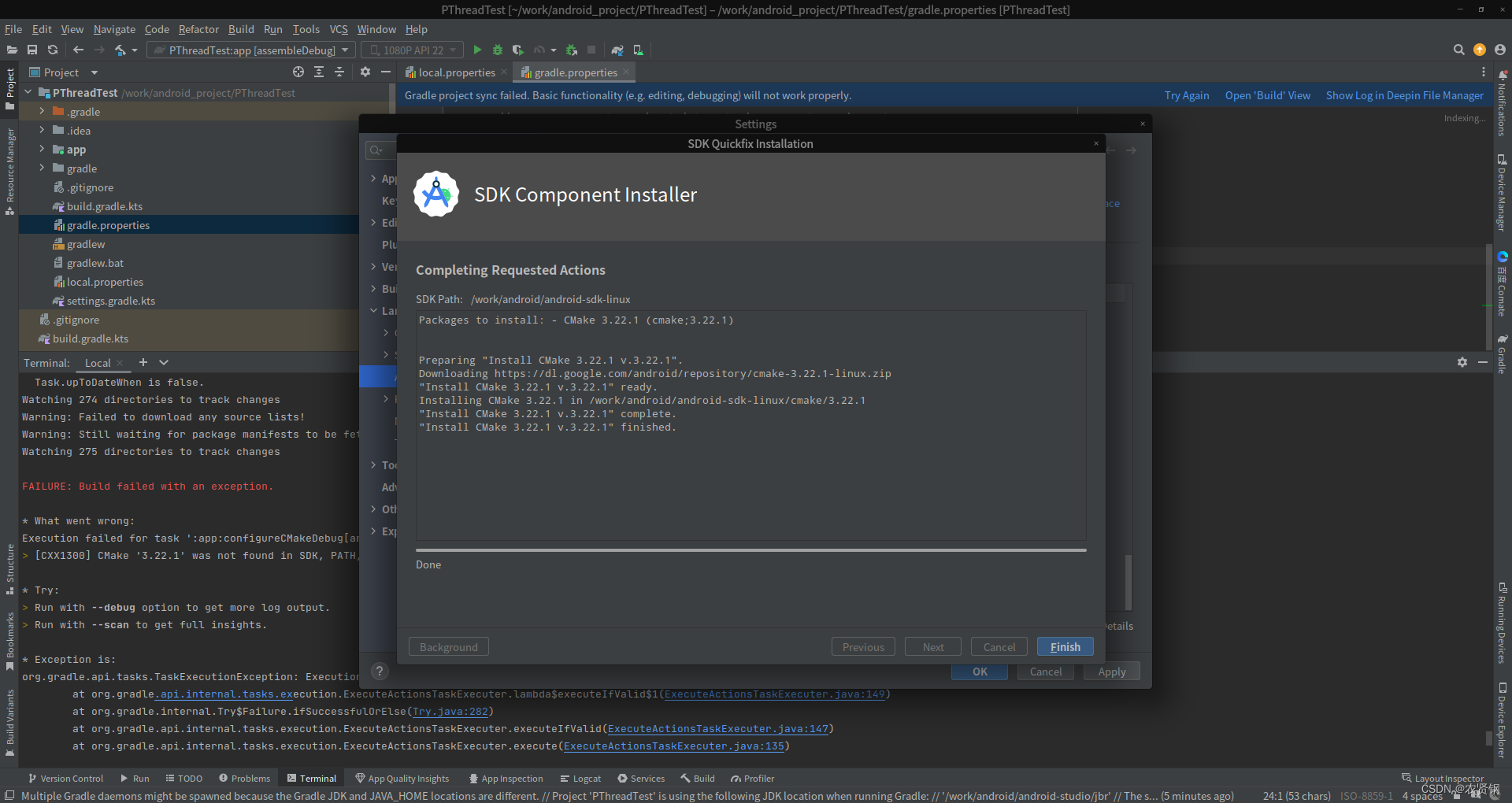Image resolution: width=1512 pixels, height=803 pixels.
Task: Open the VCS menu
Action: tap(339, 29)
